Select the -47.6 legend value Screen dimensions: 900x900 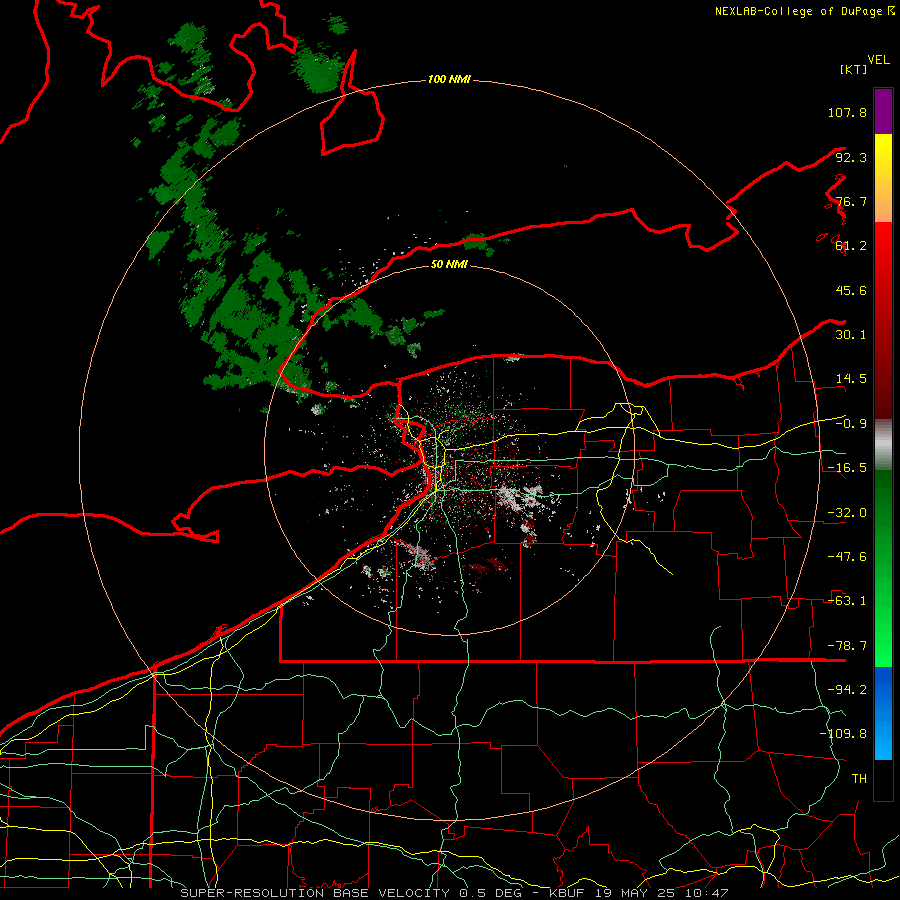click(847, 557)
